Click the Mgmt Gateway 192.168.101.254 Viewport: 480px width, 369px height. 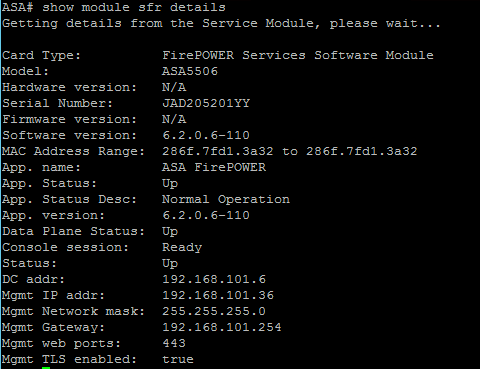click(222, 327)
